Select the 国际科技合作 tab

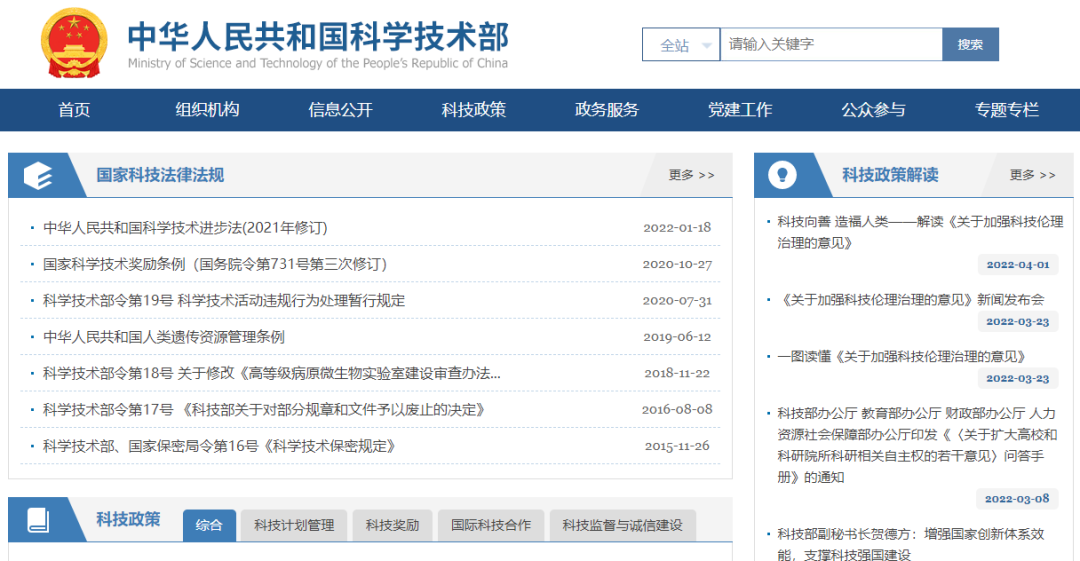click(x=491, y=525)
